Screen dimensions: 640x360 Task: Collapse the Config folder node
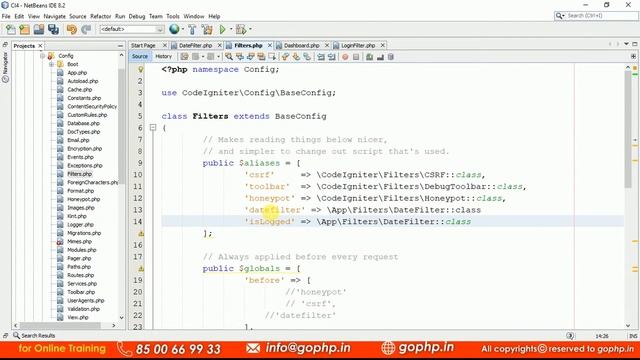42,56
